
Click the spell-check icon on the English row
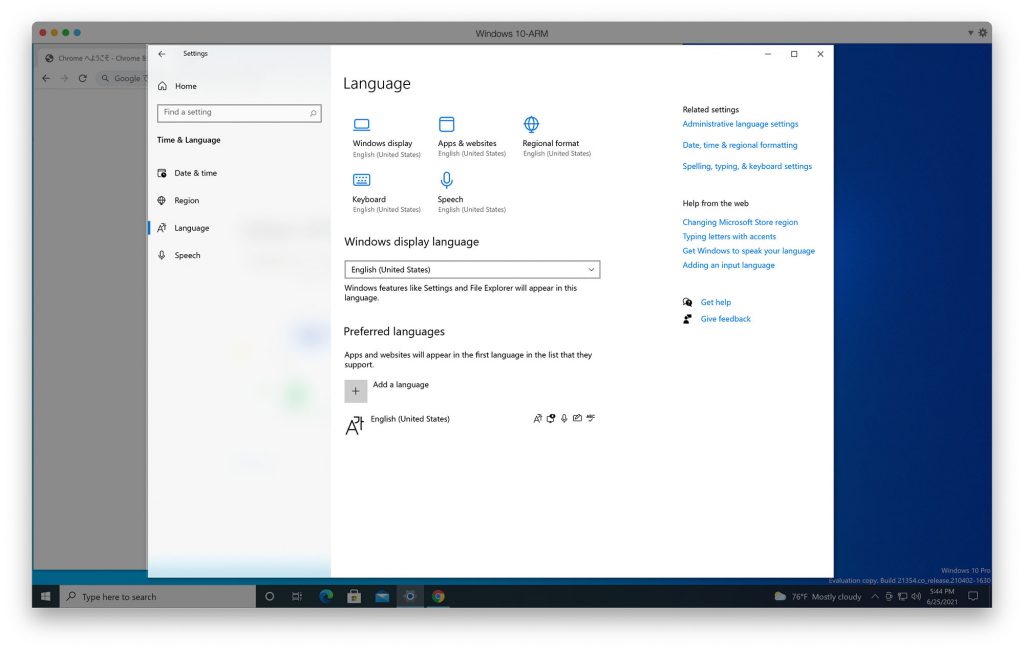tap(590, 419)
